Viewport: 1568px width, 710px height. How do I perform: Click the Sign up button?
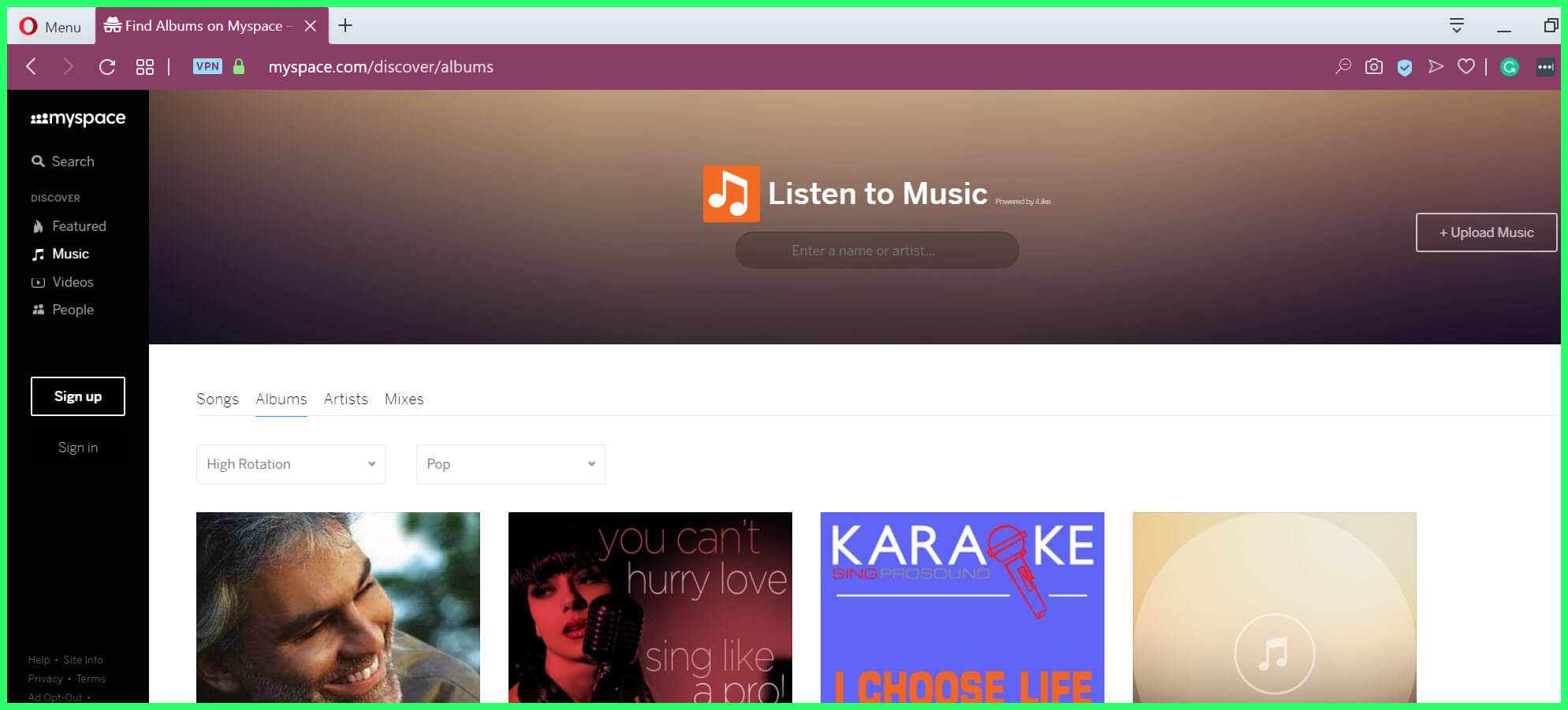tap(78, 396)
